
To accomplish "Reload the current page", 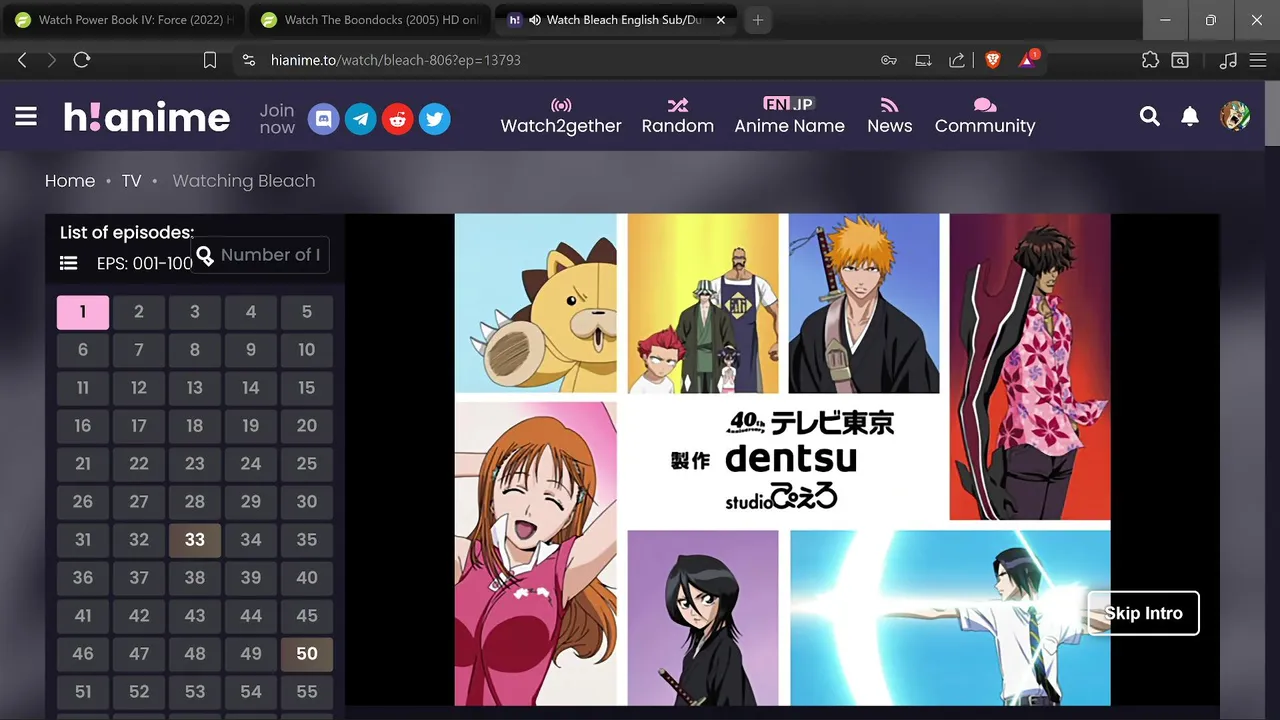I will [x=82, y=60].
